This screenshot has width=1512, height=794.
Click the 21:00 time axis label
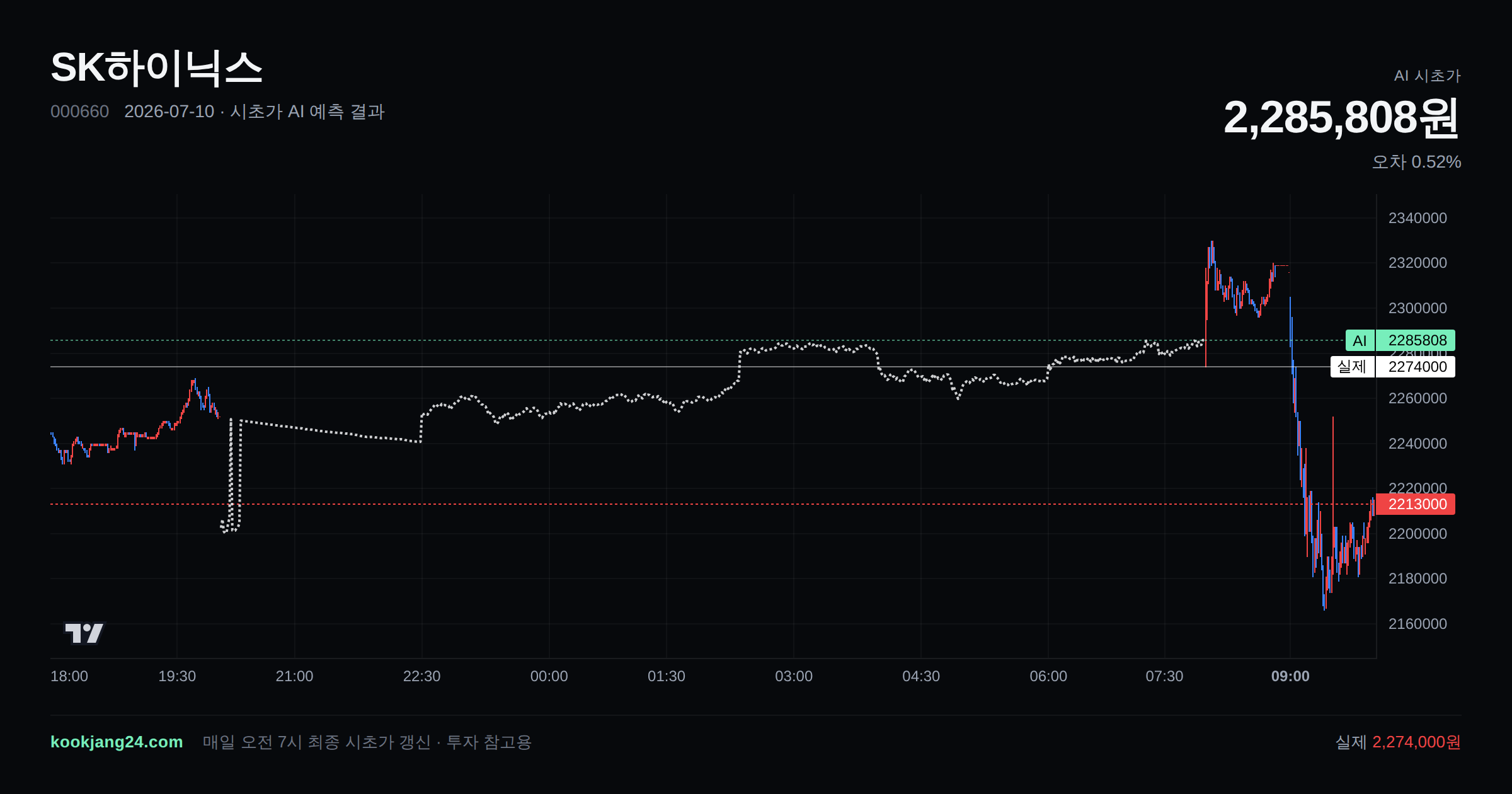click(x=294, y=676)
